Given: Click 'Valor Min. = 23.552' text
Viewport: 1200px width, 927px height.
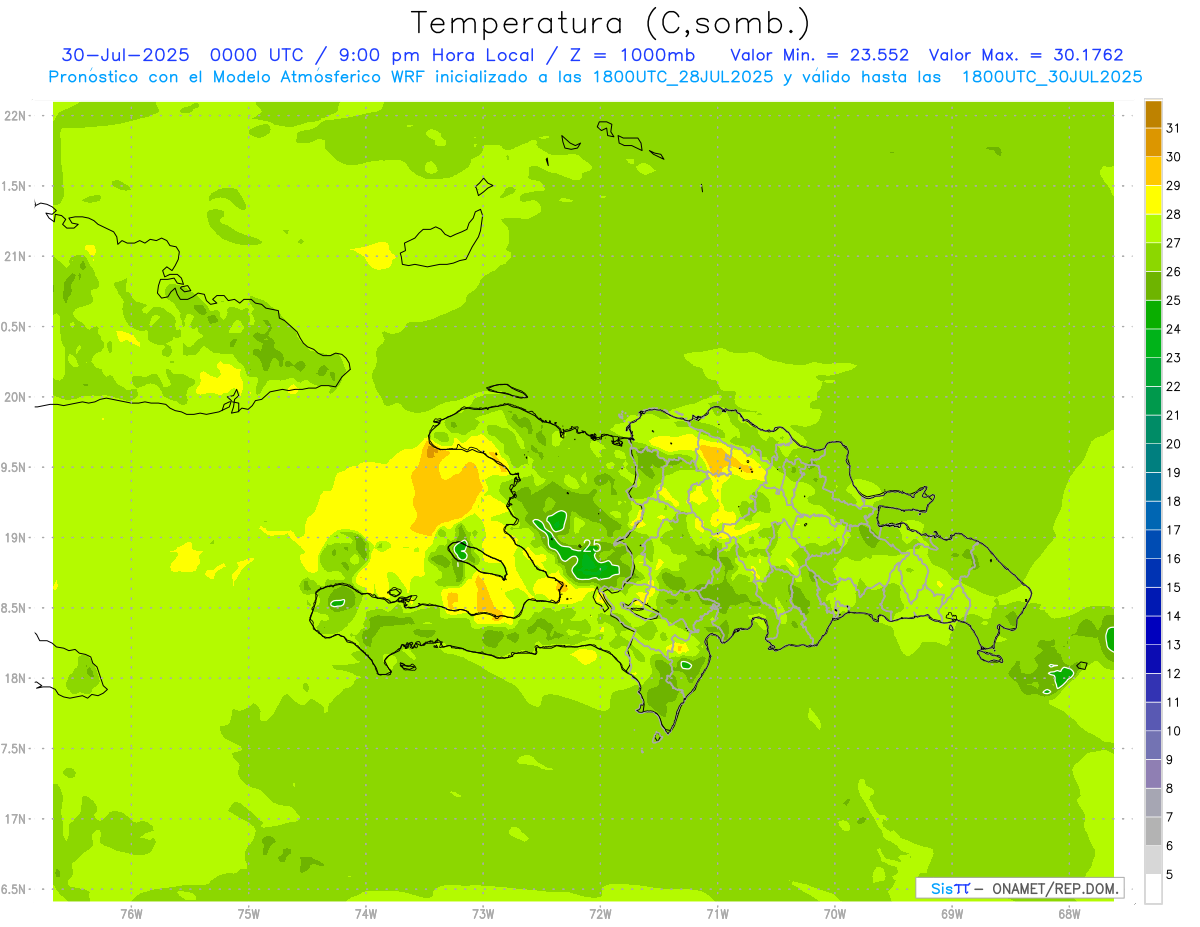Looking at the screenshot, I should pos(819,55).
